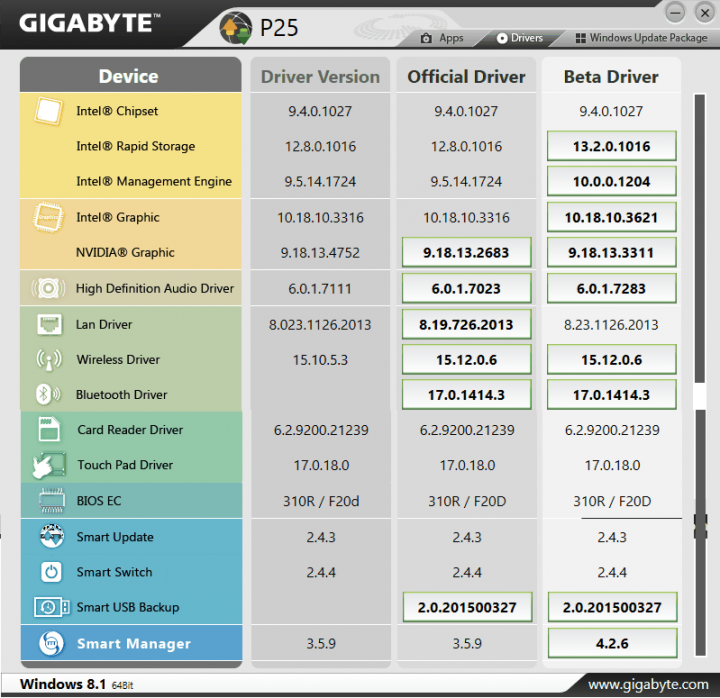This screenshot has width=720, height=698.
Task: Click the GIGABYTE logo
Action: tap(90, 23)
